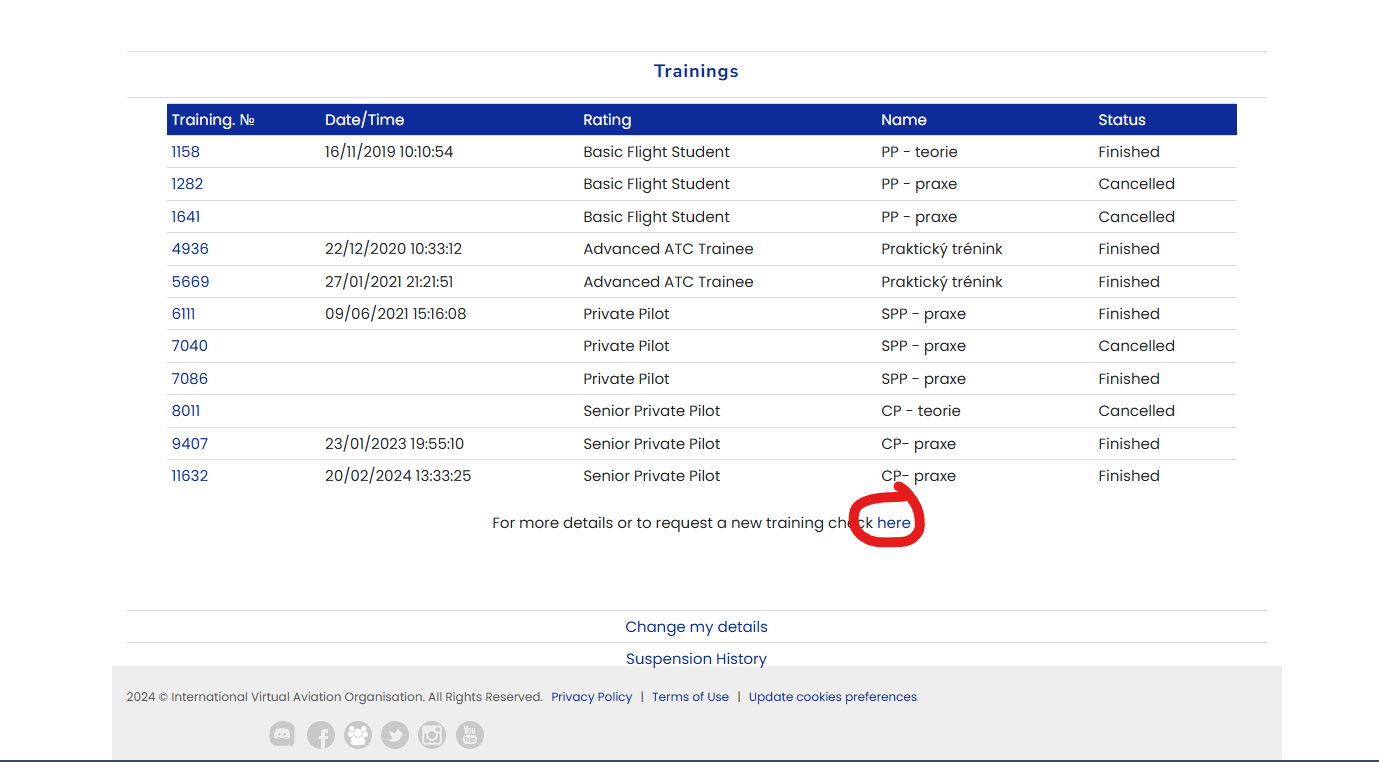This screenshot has width=1379, height=762.
Task: Click the 'CP - teorie' name cell
Action: click(920, 411)
